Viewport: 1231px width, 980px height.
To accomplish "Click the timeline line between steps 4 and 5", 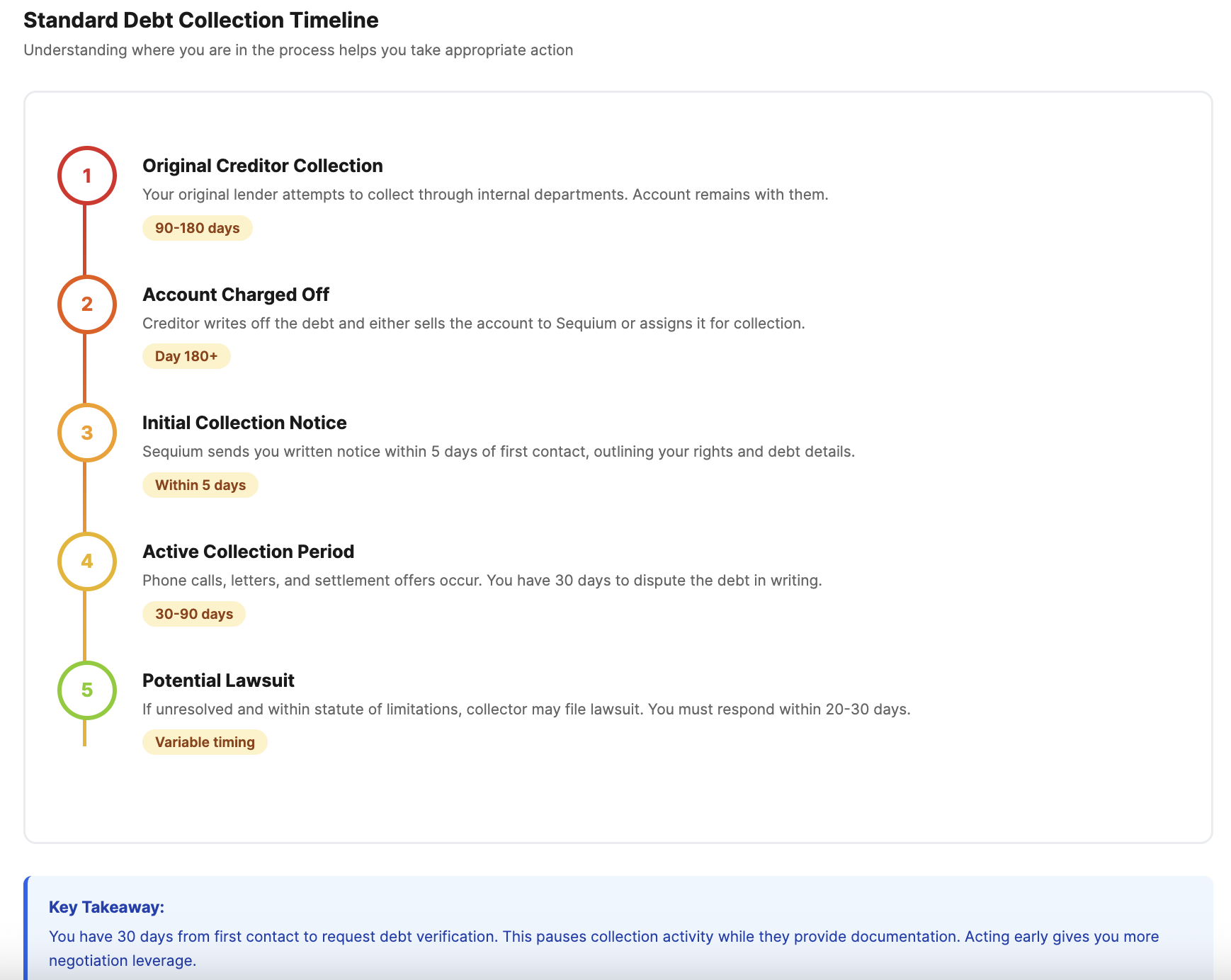I will tap(85, 626).
